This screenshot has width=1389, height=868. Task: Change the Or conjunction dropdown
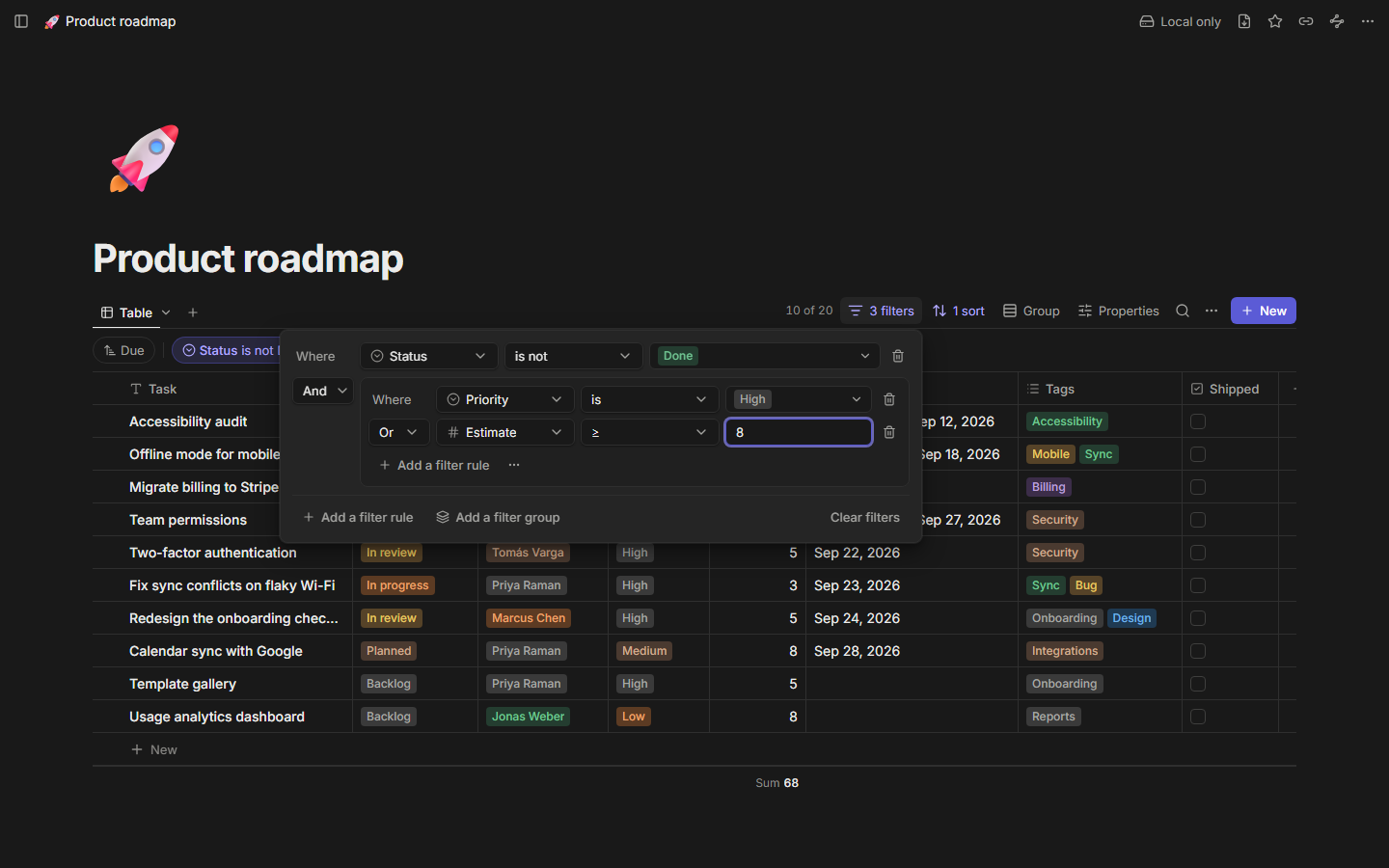coord(398,432)
